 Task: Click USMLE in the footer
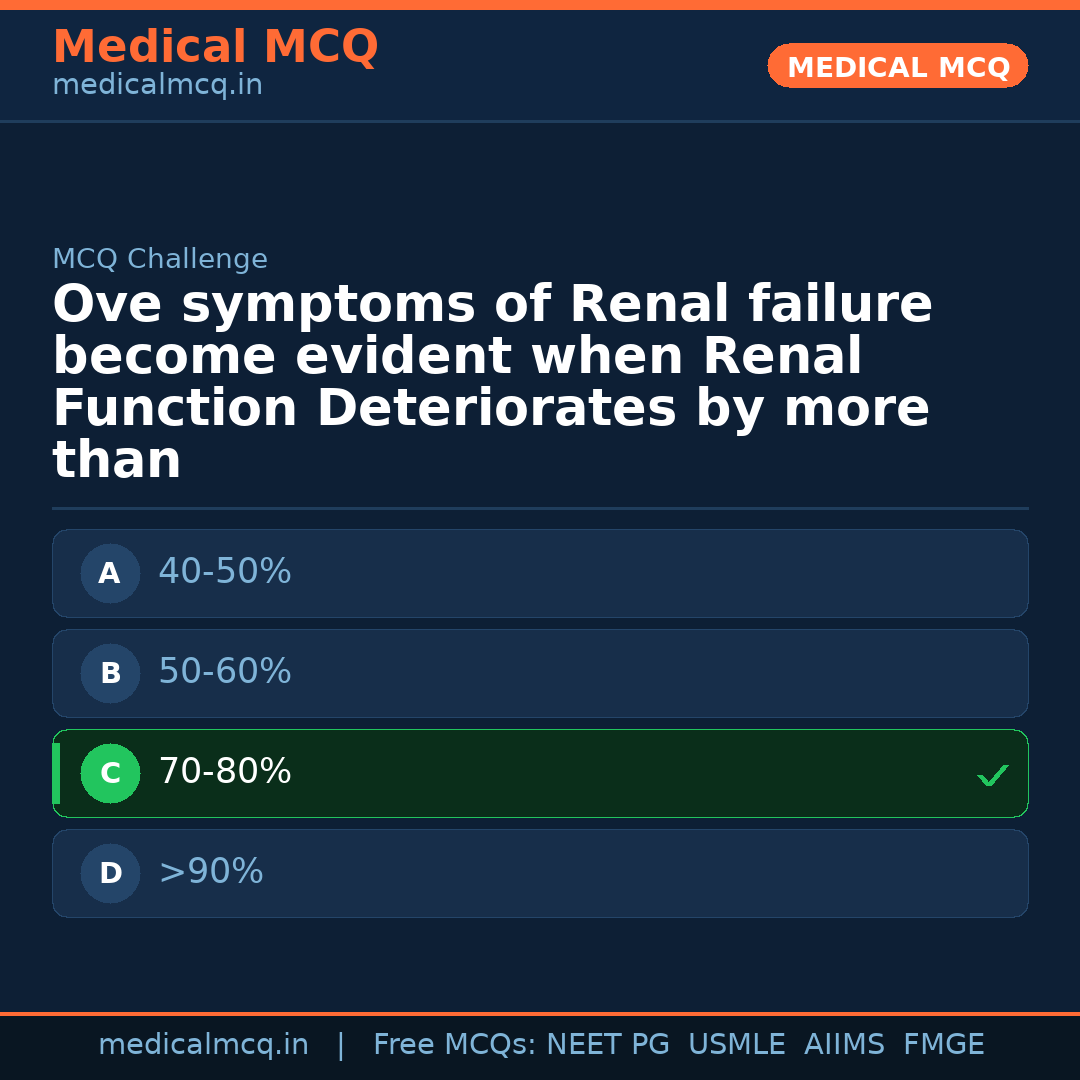coord(736,1045)
